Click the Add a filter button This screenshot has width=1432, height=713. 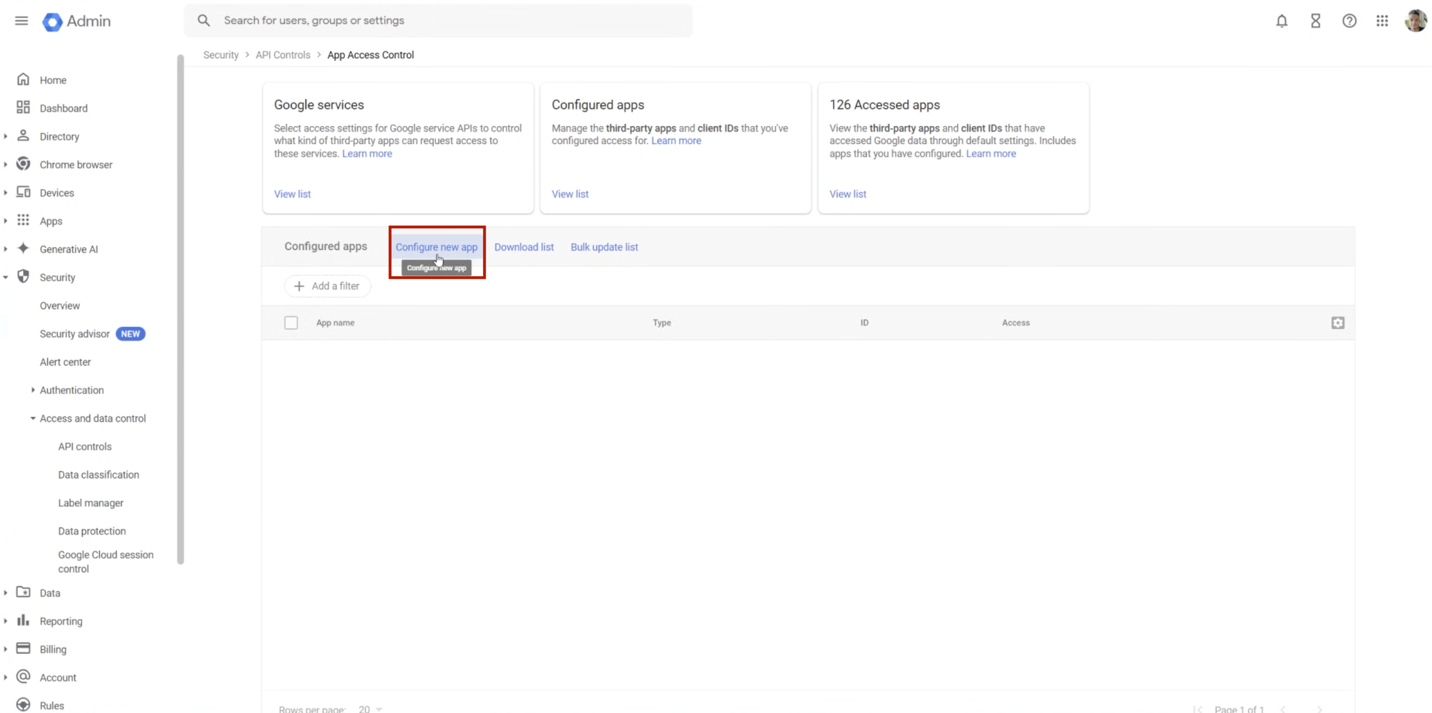pyautogui.click(x=328, y=286)
